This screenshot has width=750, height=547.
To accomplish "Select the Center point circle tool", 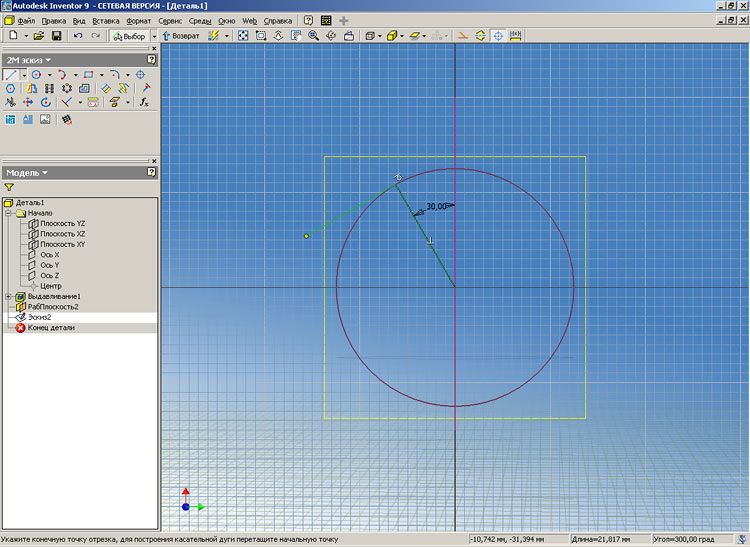I will (x=36, y=75).
